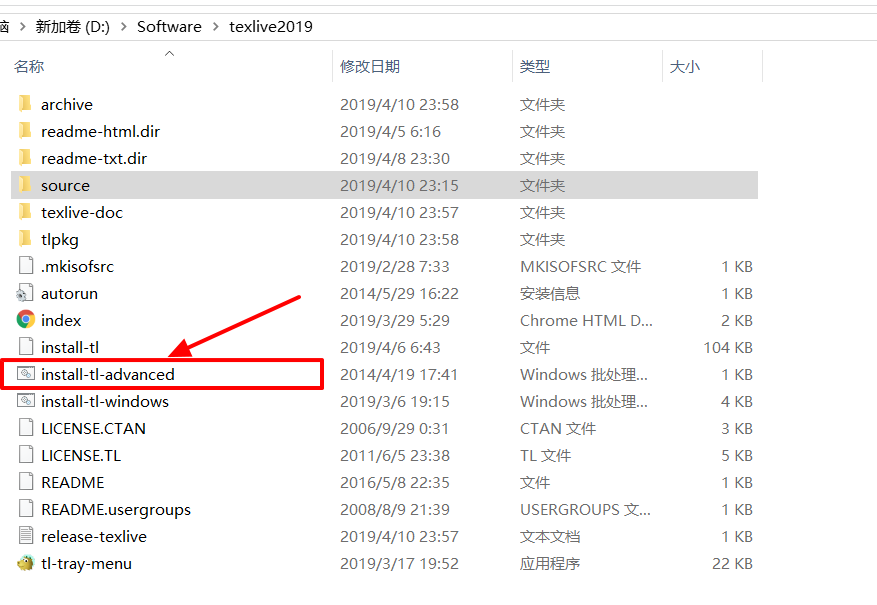This screenshot has width=877, height=605.
Task: Select the texlive-doc folder name
Action: [x=82, y=212]
